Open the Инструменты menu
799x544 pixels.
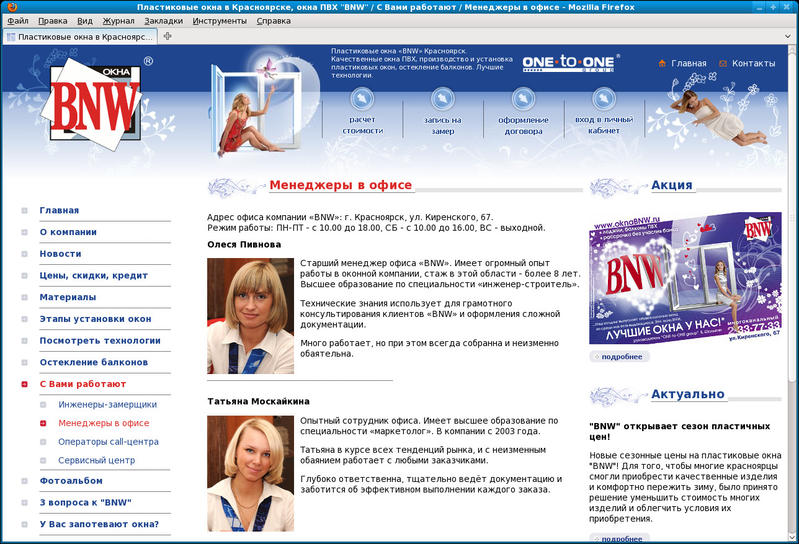pos(219,21)
